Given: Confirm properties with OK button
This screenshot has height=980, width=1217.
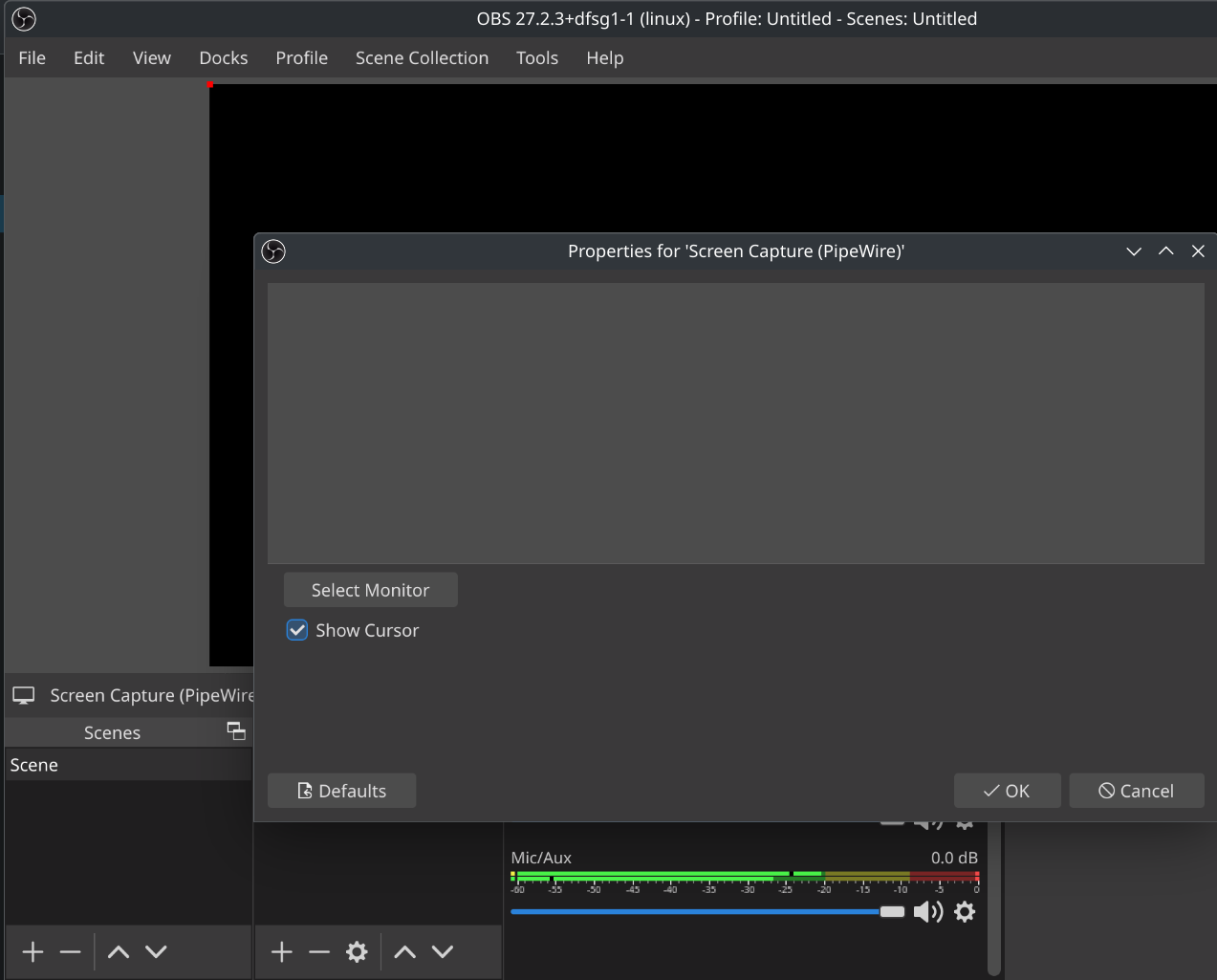Looking at the screenshot, I should 1007,791.
